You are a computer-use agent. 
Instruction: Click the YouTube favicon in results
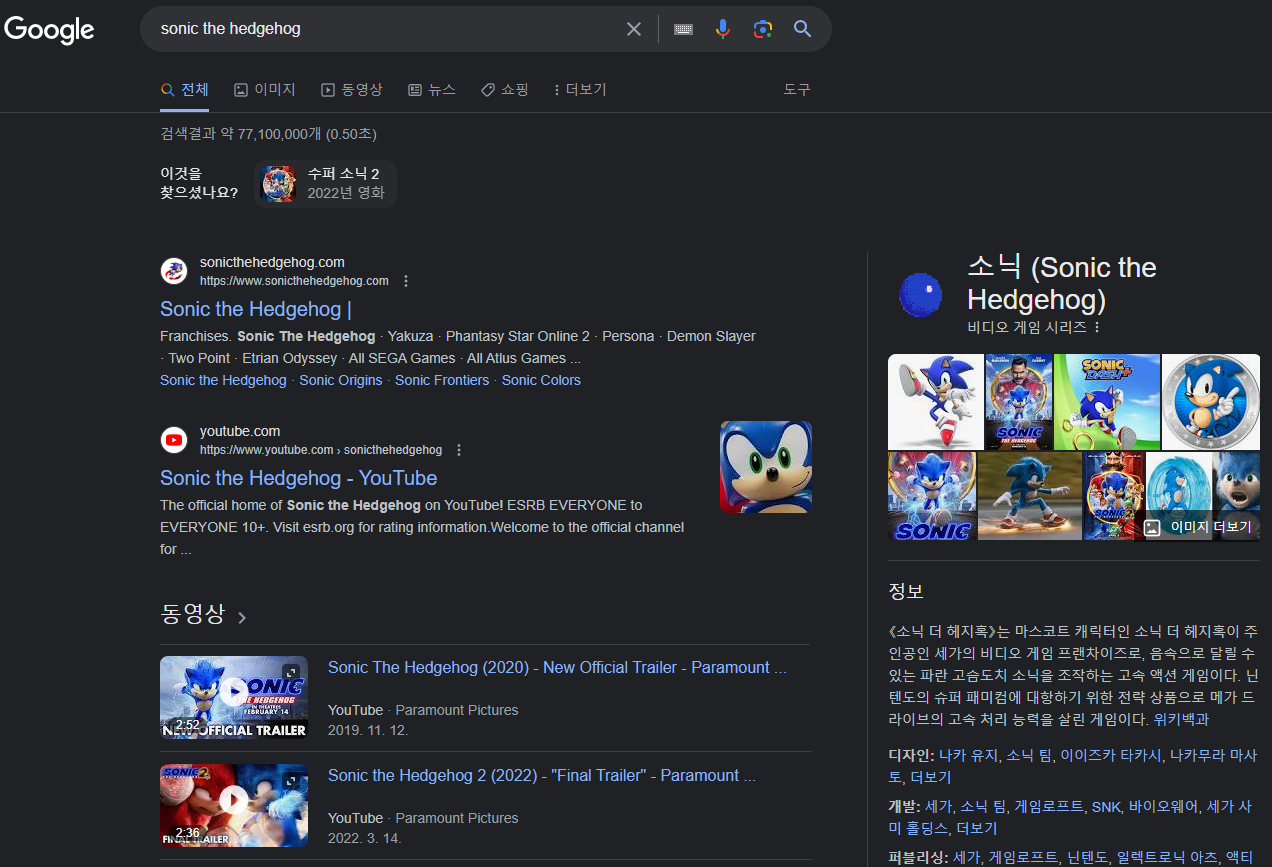click(174, 440)
